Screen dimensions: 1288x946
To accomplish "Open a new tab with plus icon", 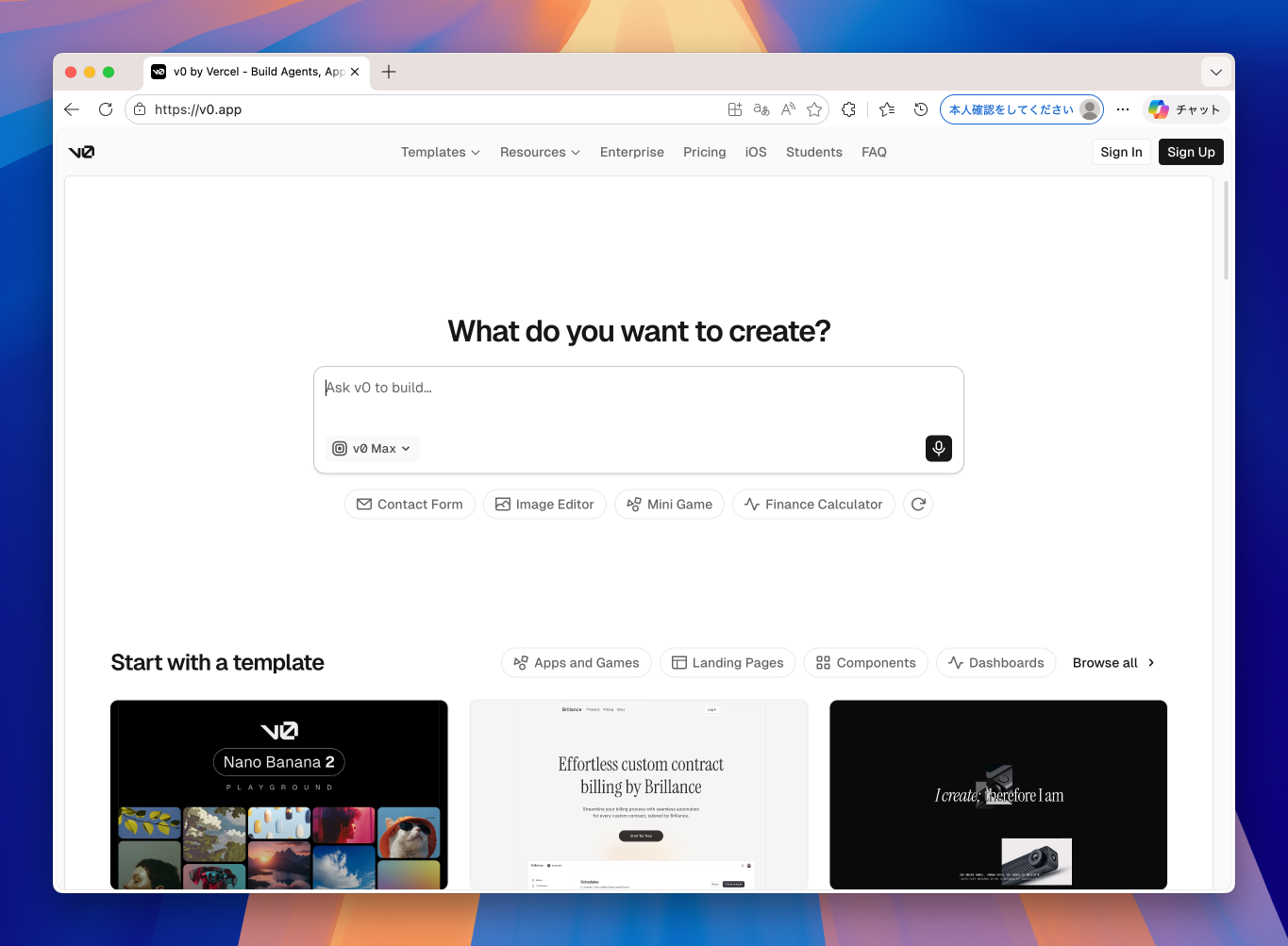I will [x=389, y=72].
